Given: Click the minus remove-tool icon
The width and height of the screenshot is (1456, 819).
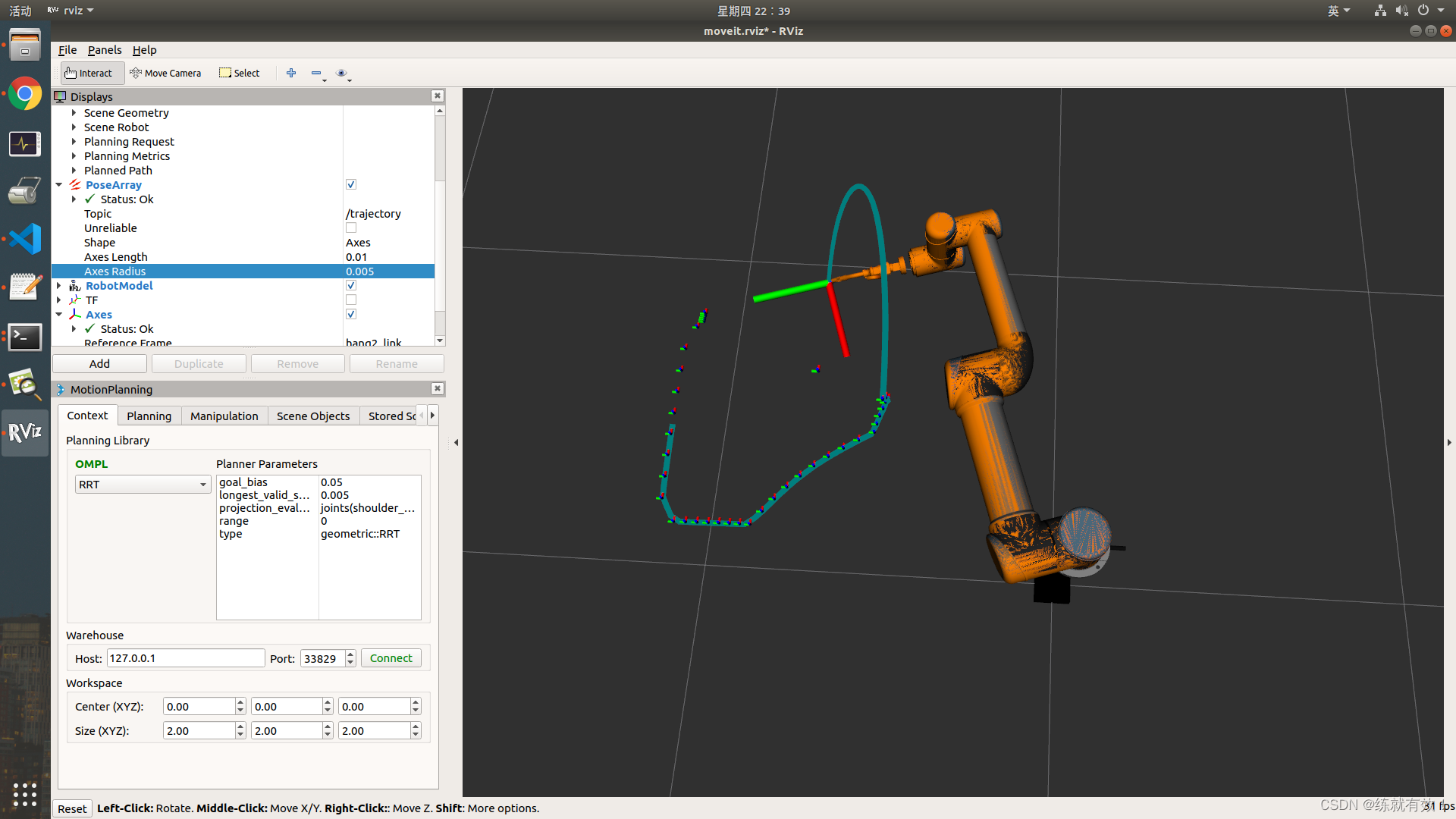Looking at the screenshot, I should coord(316,73).
